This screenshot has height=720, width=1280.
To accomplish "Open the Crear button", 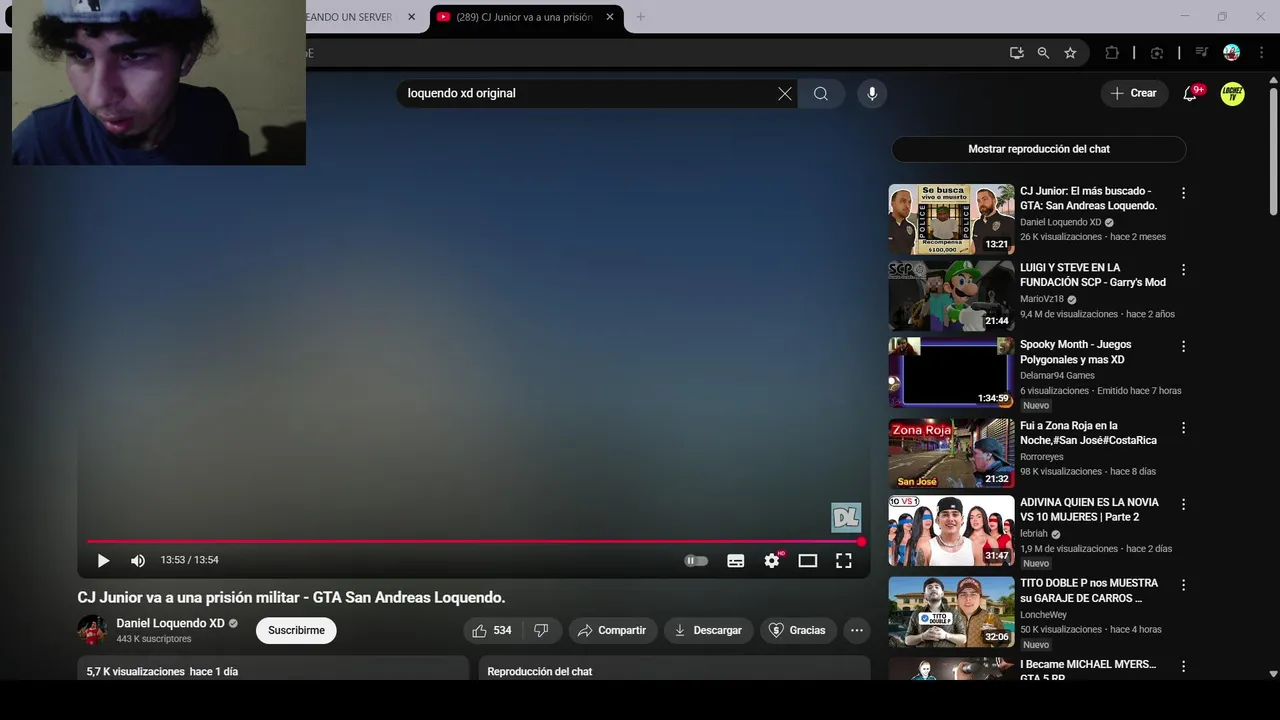I will [x=1135, y=93].
